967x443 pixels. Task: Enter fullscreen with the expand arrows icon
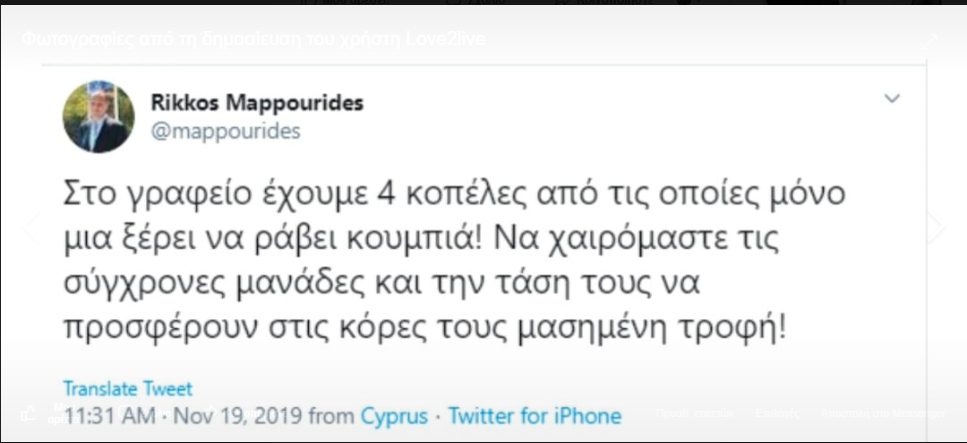[929, 42]
